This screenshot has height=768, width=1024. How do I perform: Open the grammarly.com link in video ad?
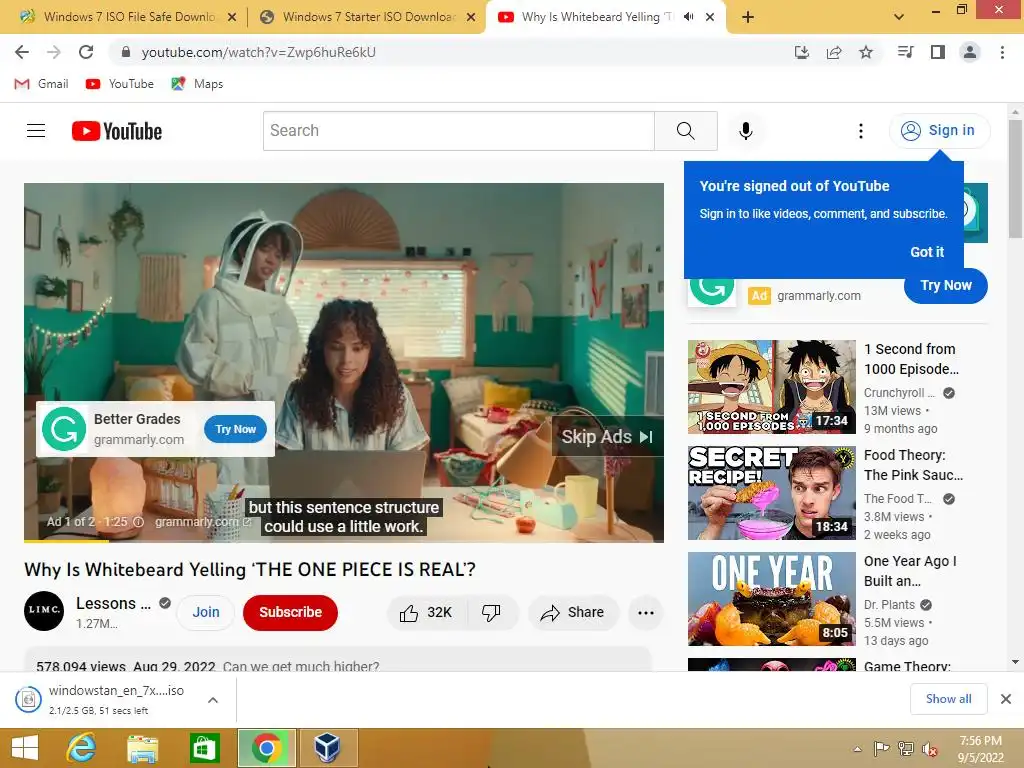202,522
